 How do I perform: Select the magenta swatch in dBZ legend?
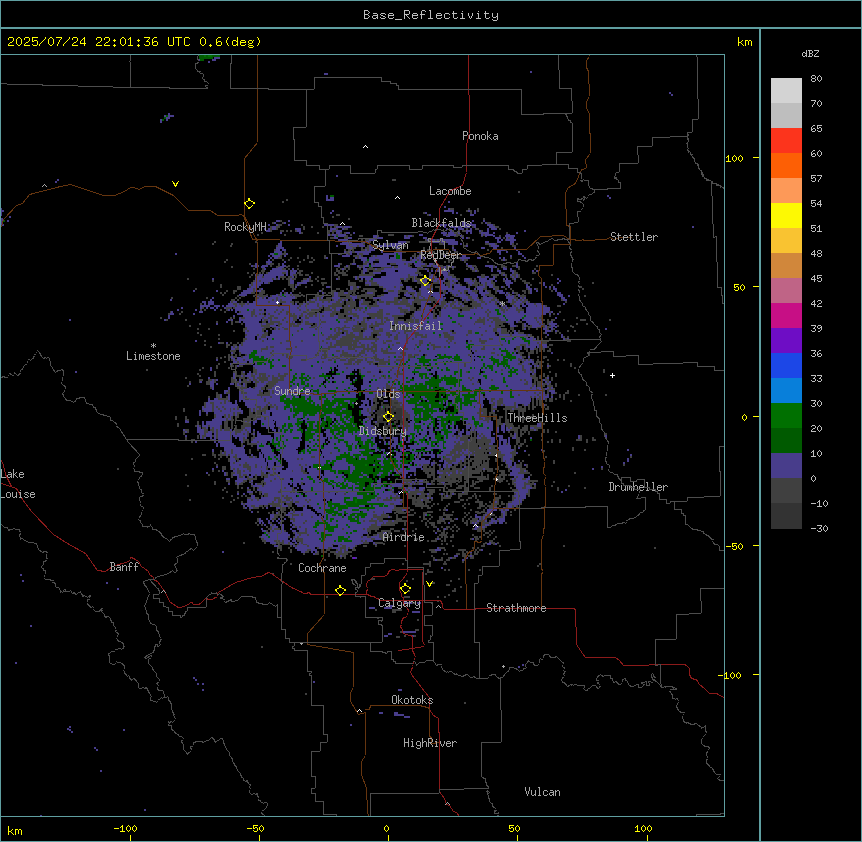pyautogui.click(x=786, y=315)
